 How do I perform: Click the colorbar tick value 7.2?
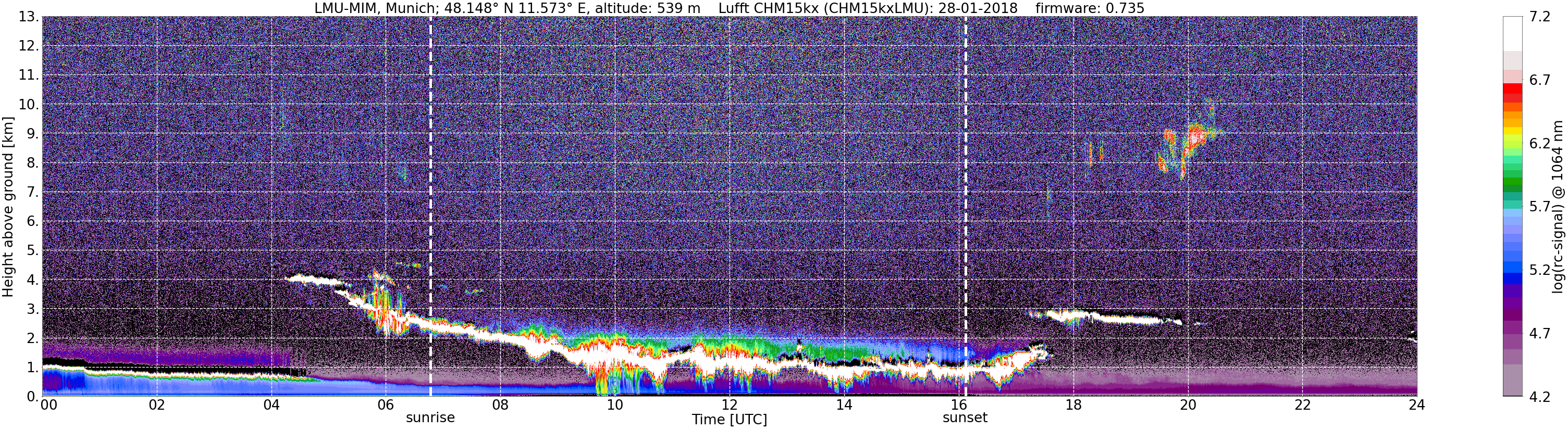1539,17
